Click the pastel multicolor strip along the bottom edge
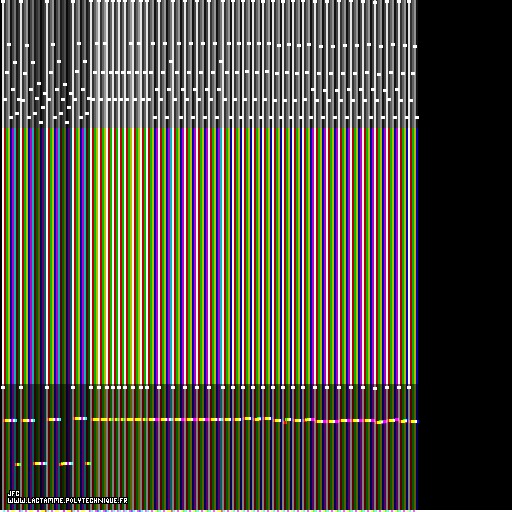512x512 pixels. click(208, 511)
